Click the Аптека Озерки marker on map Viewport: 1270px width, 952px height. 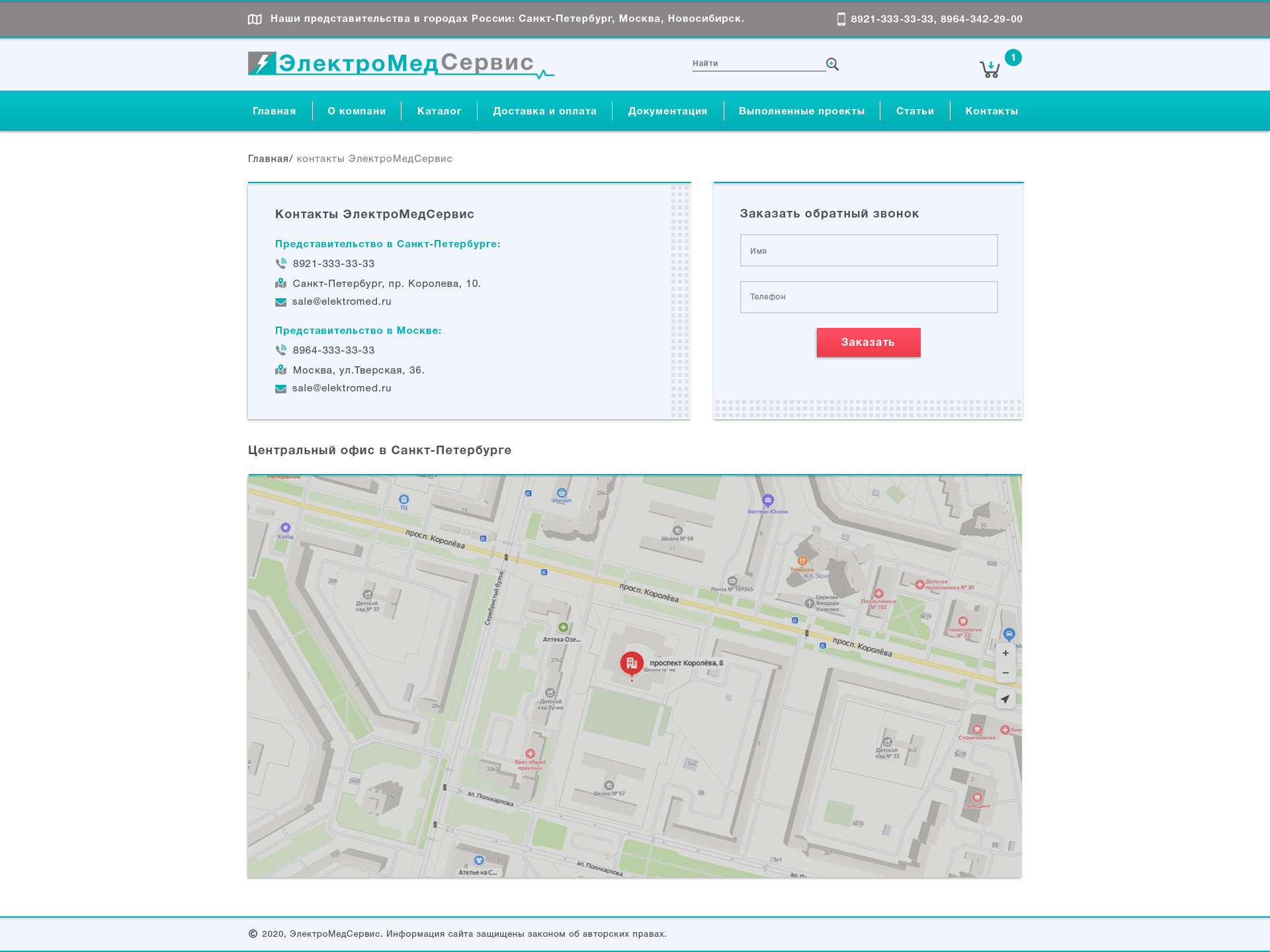coord(563,627)
